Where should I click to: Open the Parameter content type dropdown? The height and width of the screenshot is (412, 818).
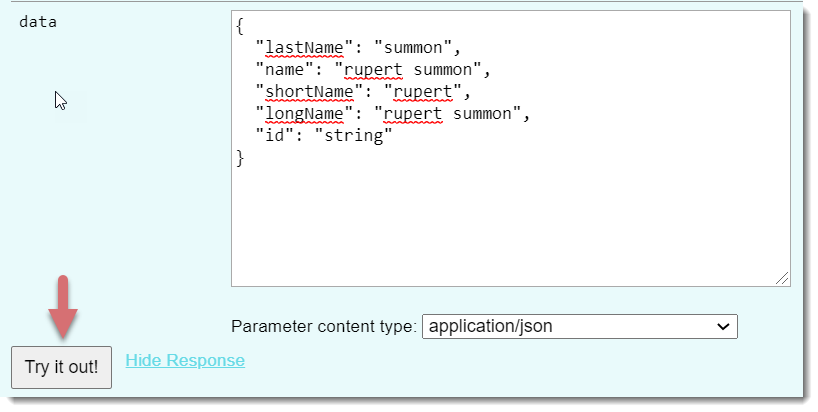click(x=579, y=326)
